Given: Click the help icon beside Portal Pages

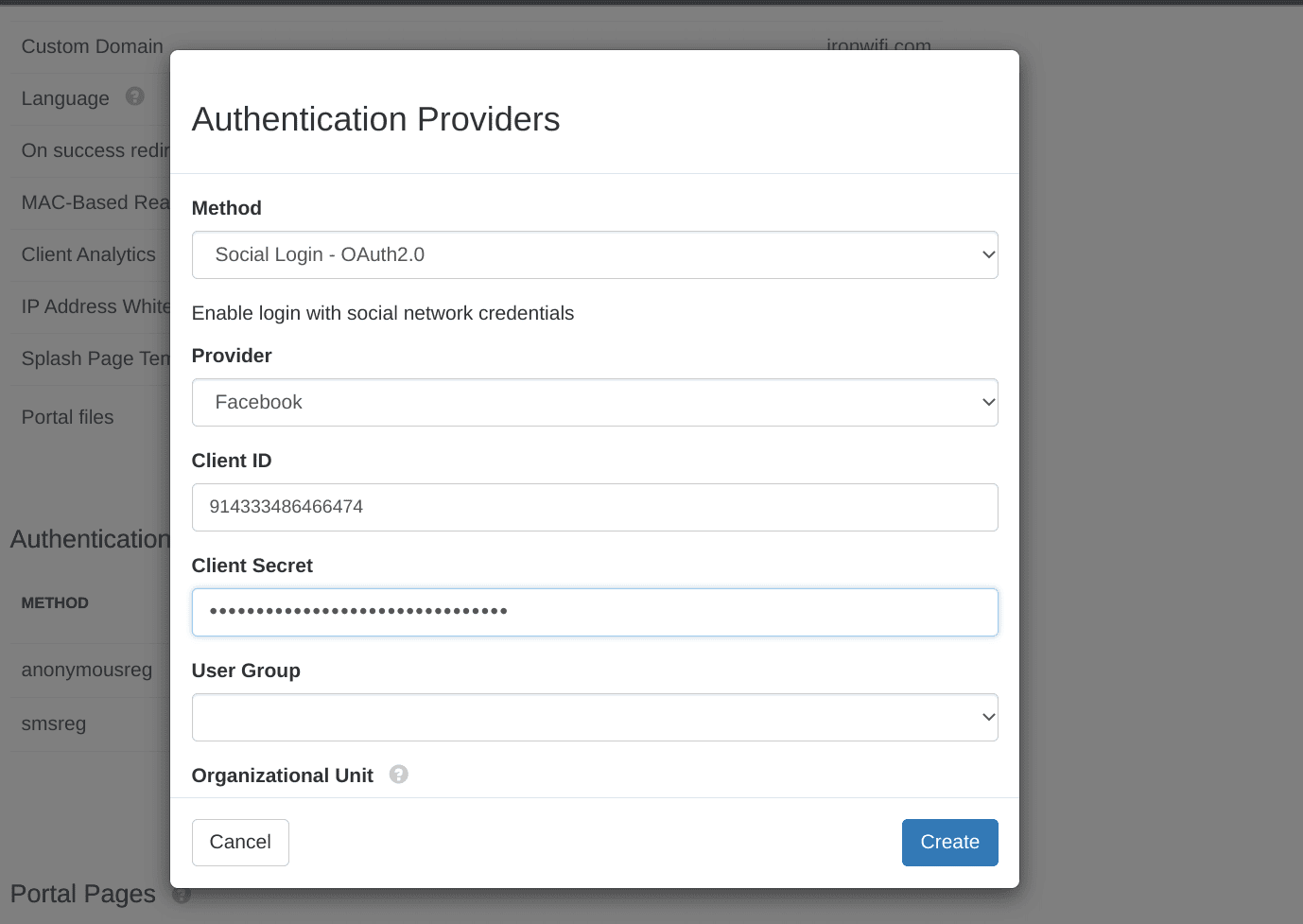Looking at the screenshot, I should (181, 894).
